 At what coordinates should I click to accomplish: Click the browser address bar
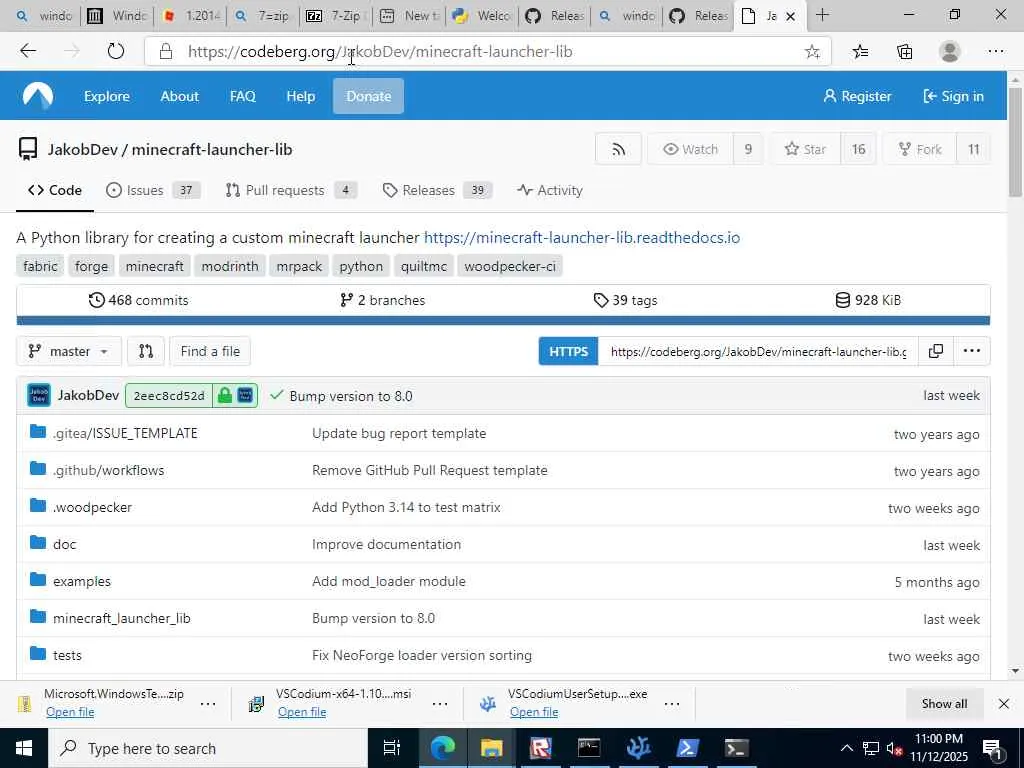coord(487,52)
